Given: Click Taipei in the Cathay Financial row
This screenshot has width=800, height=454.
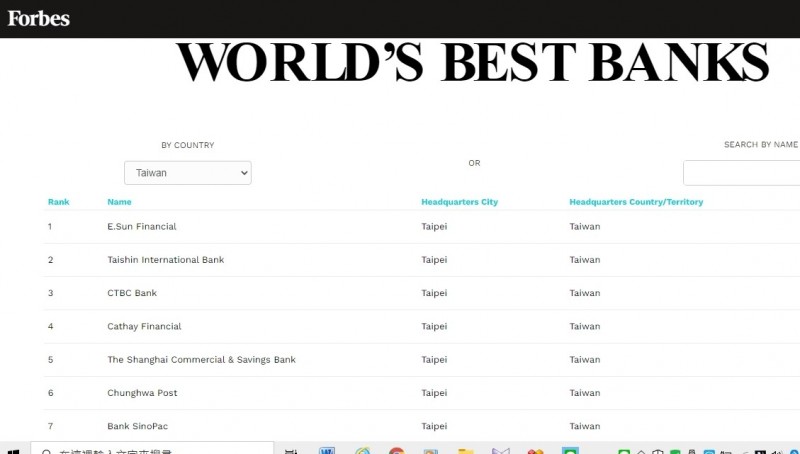Looking at the screenshot, I should (434, 326).
